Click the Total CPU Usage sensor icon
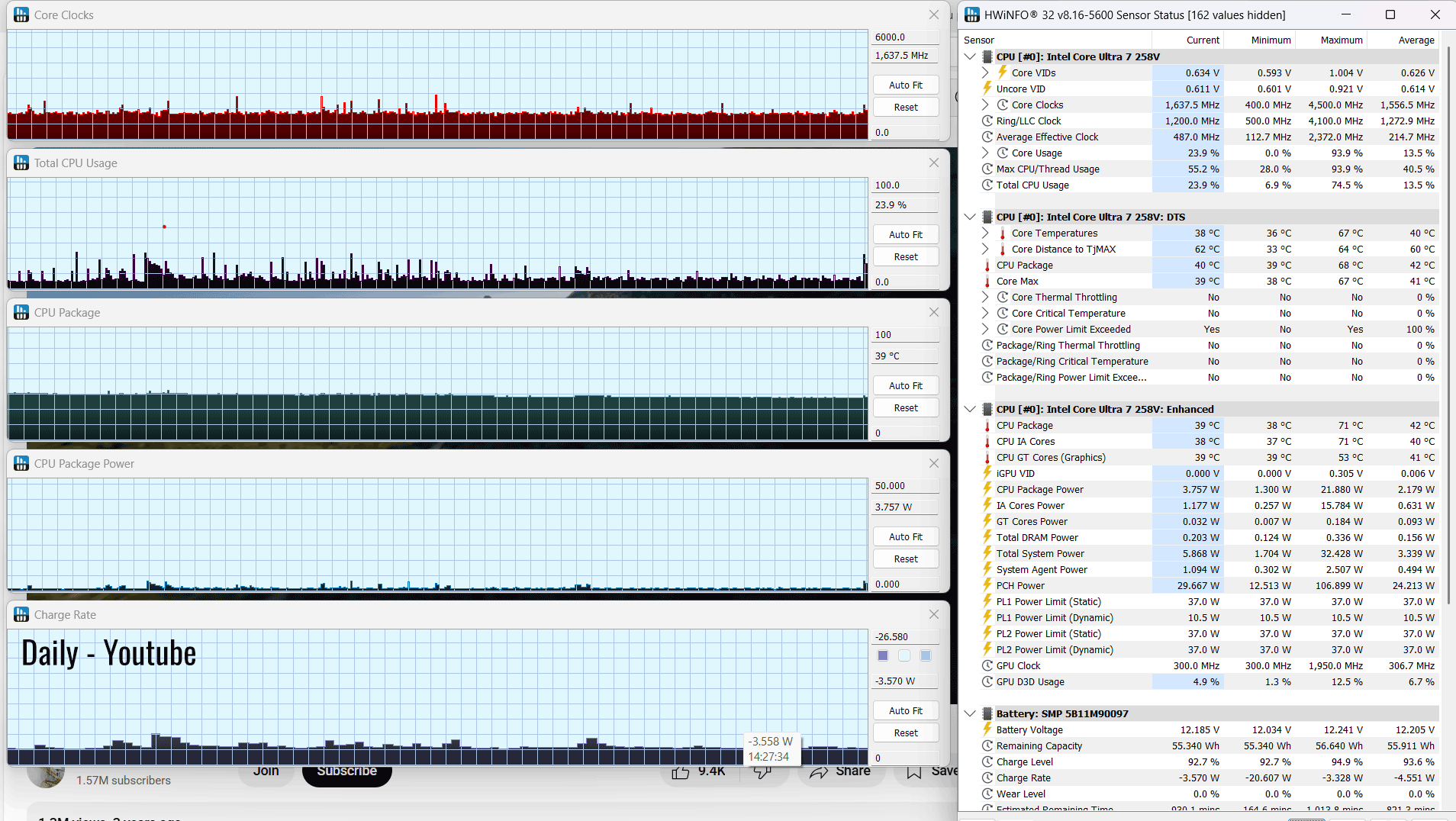This screenshot has height=821, width=1456. 987,185
